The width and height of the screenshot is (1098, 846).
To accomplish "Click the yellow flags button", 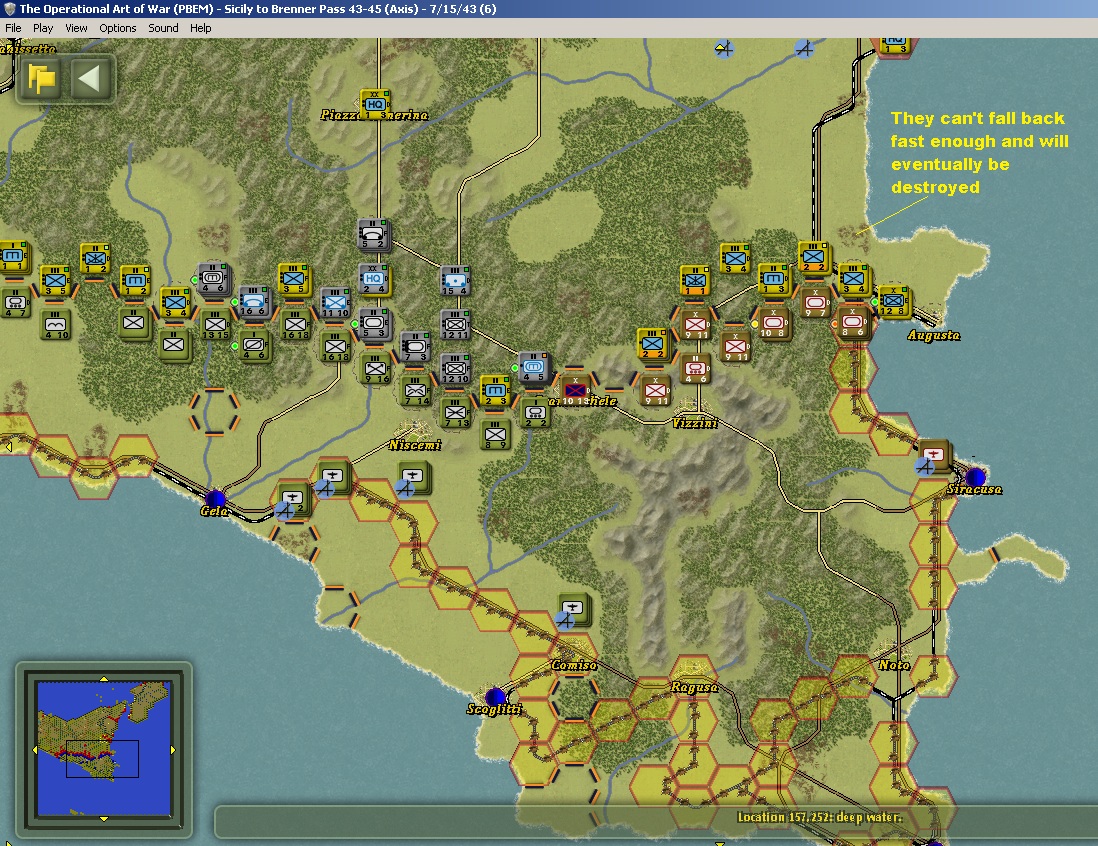I will 41,78.
